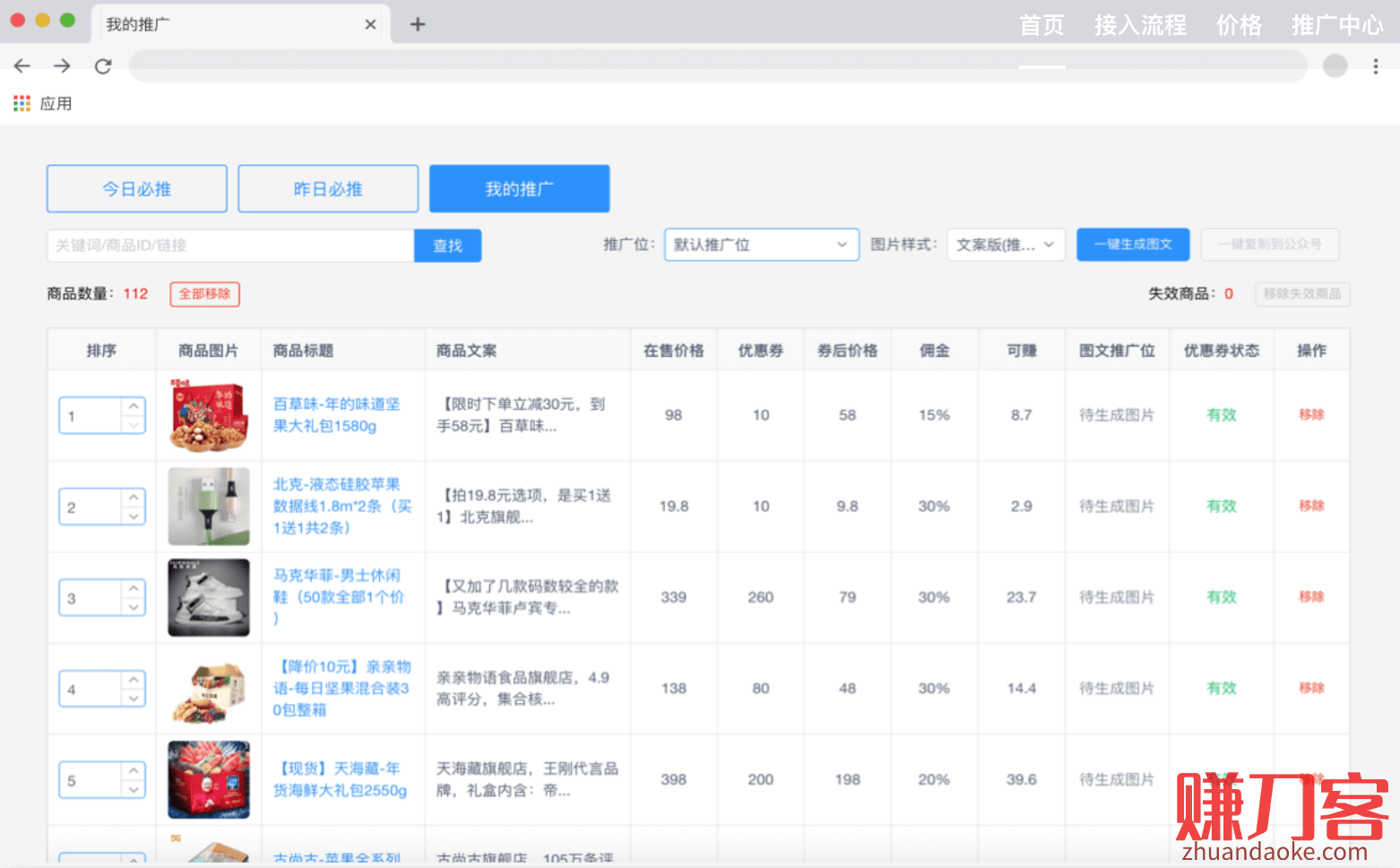Open the 图片样式 dropdown
1400x868 pixels.
pyautogui.click(x=1005, y=245)
